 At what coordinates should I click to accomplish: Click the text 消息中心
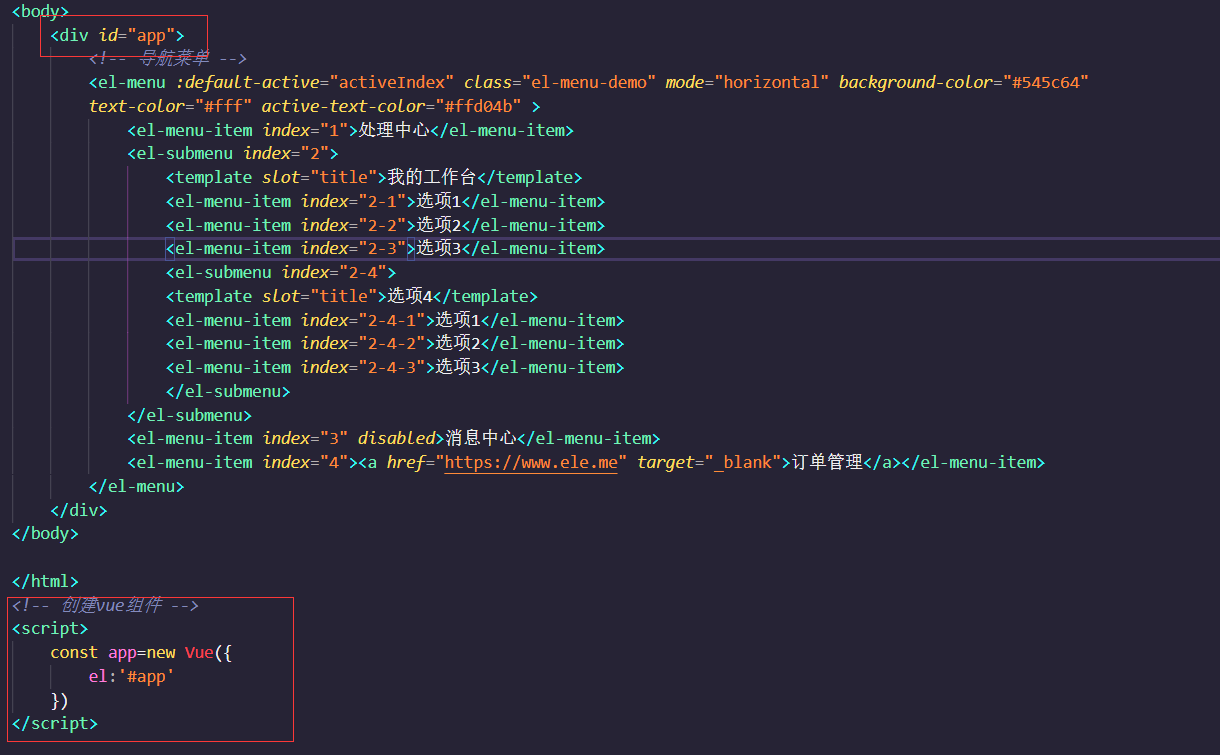pos(481,438)
